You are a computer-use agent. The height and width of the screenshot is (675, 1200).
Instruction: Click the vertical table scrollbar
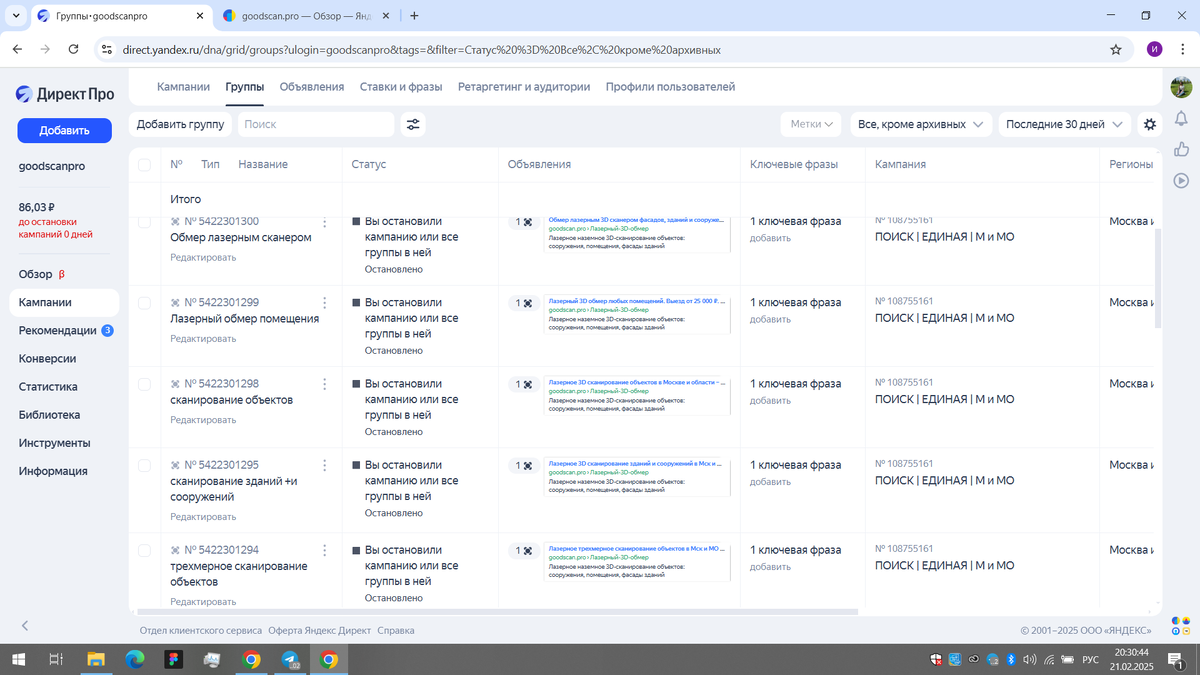click(x=1159, y=278)
